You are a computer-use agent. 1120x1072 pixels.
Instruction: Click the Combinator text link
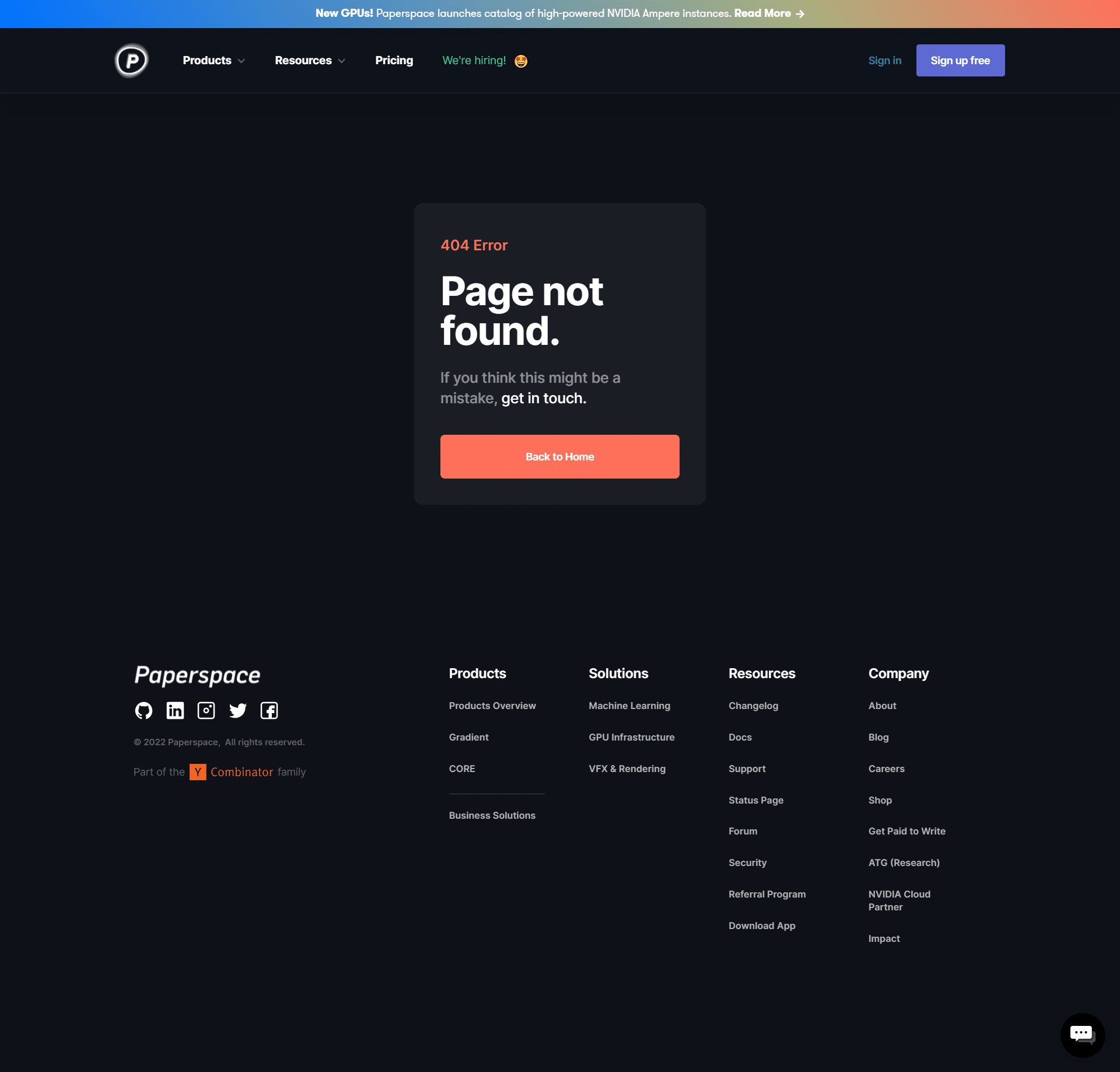242,772
